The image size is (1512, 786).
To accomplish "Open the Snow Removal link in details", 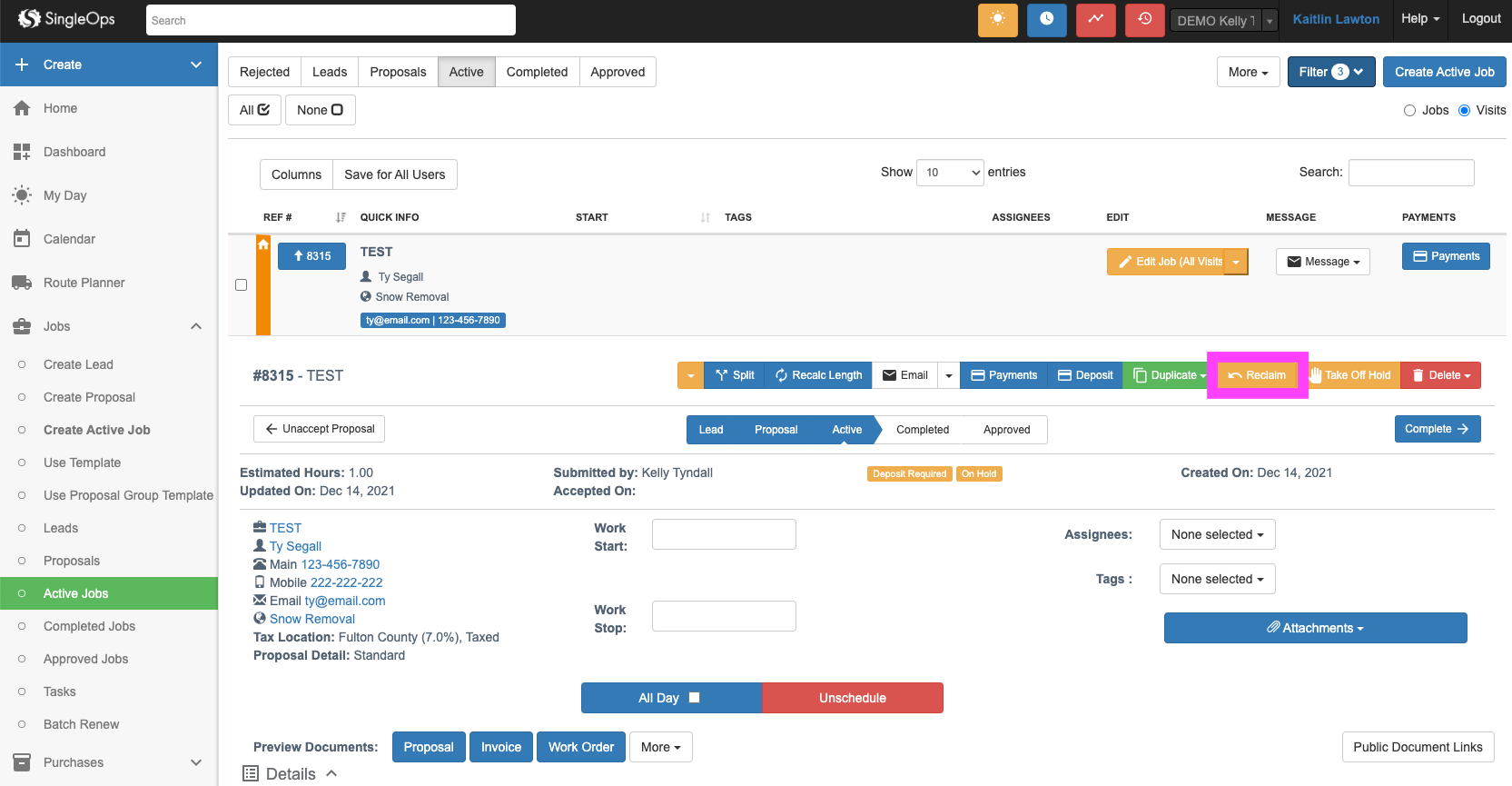I will [311, 619].
